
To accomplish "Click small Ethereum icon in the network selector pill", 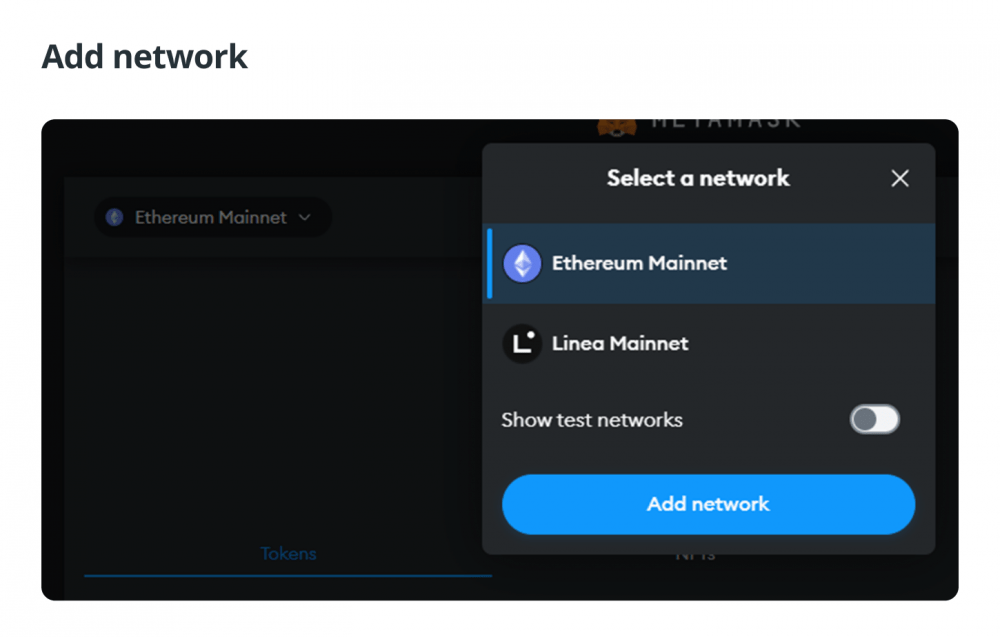I will tap(115, 217).
